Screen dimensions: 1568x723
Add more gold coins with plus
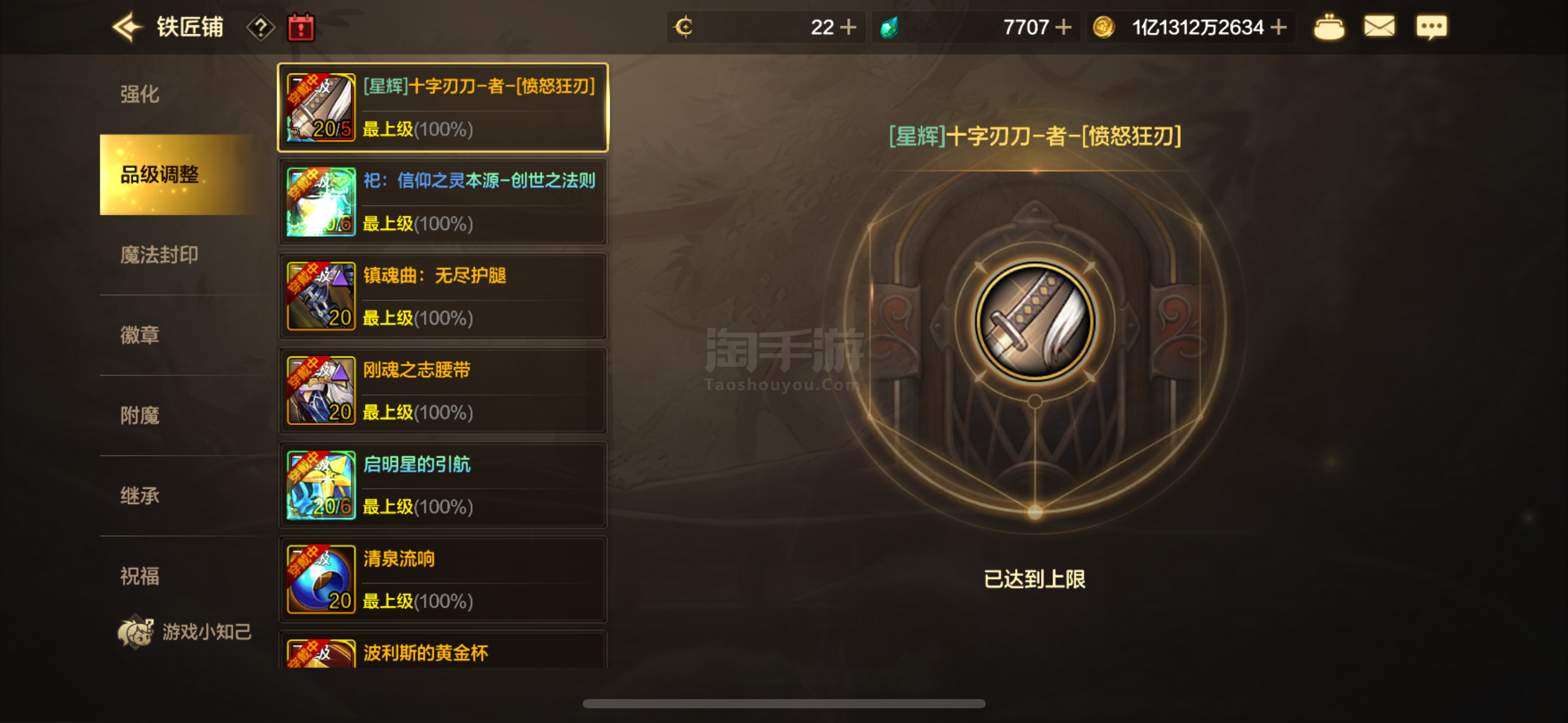1279,28
